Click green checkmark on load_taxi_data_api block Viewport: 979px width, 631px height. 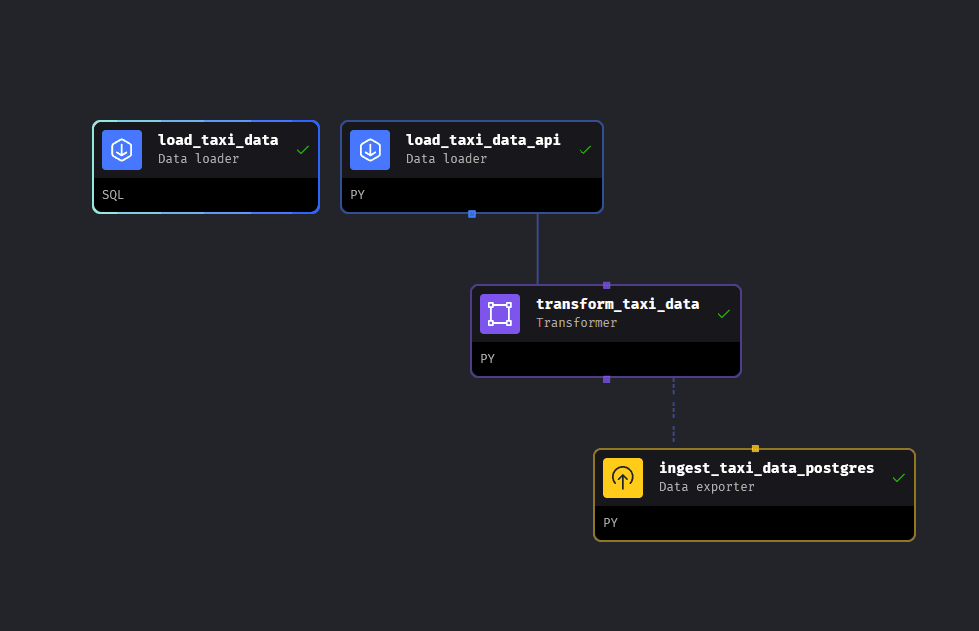[586, 150]
